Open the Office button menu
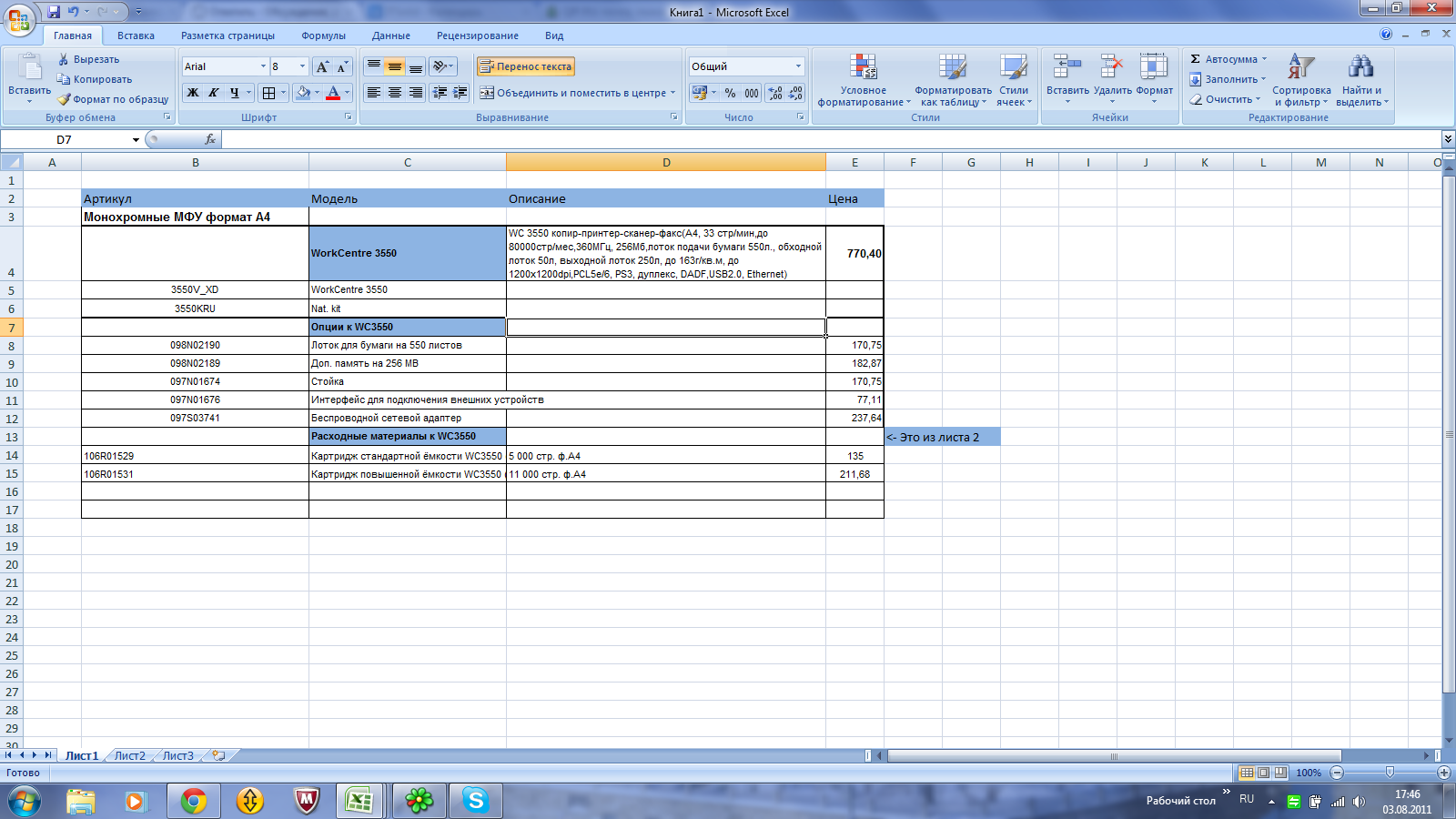 tap(19, 18)
